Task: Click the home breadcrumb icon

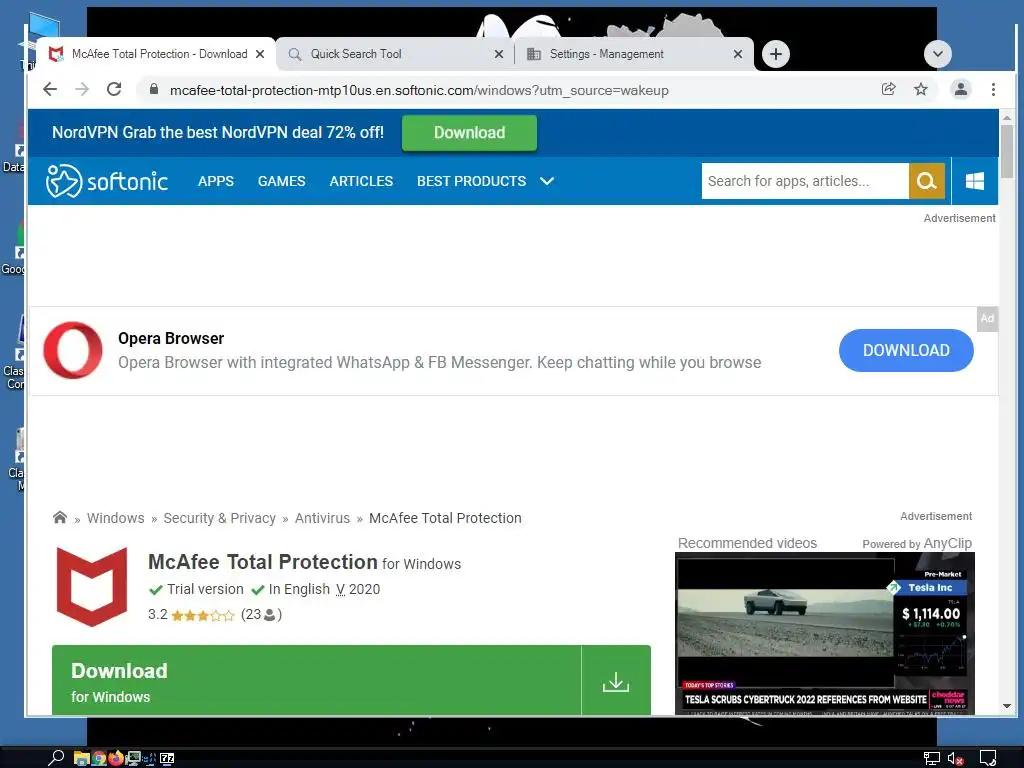Action: 59,518
